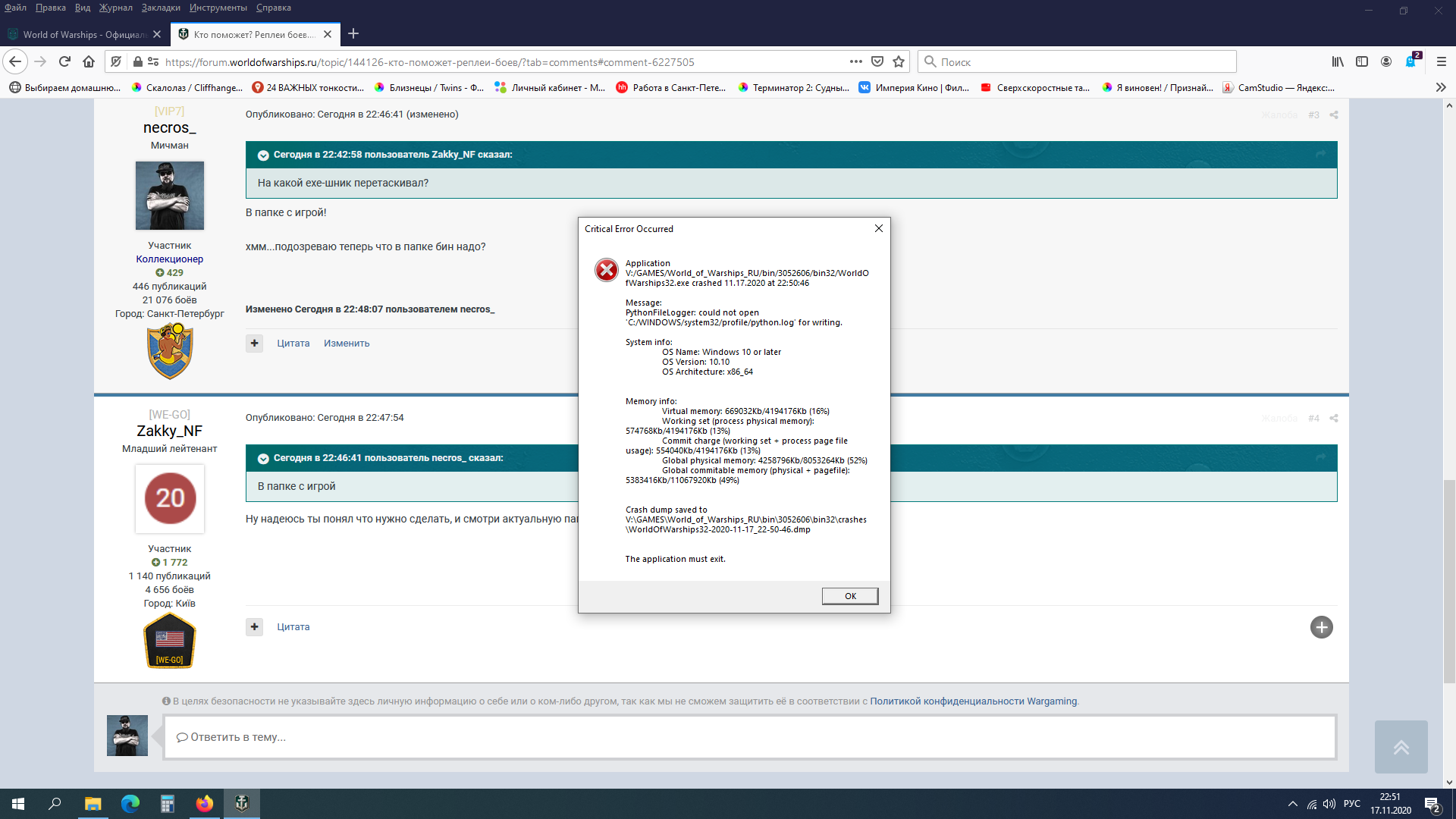
Task: Close the 'Кто поможет? Реплеи боев' tab
Action: (328, 34)
